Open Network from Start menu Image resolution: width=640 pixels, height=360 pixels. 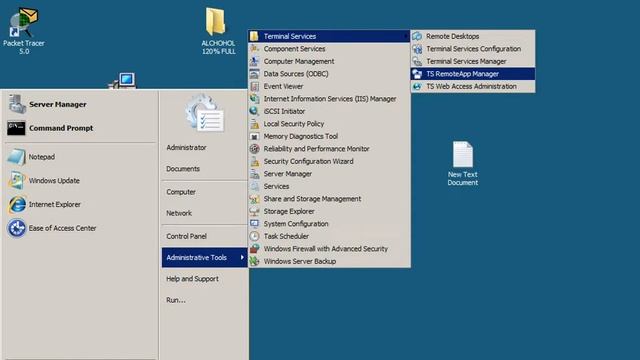tap(179, 213)
